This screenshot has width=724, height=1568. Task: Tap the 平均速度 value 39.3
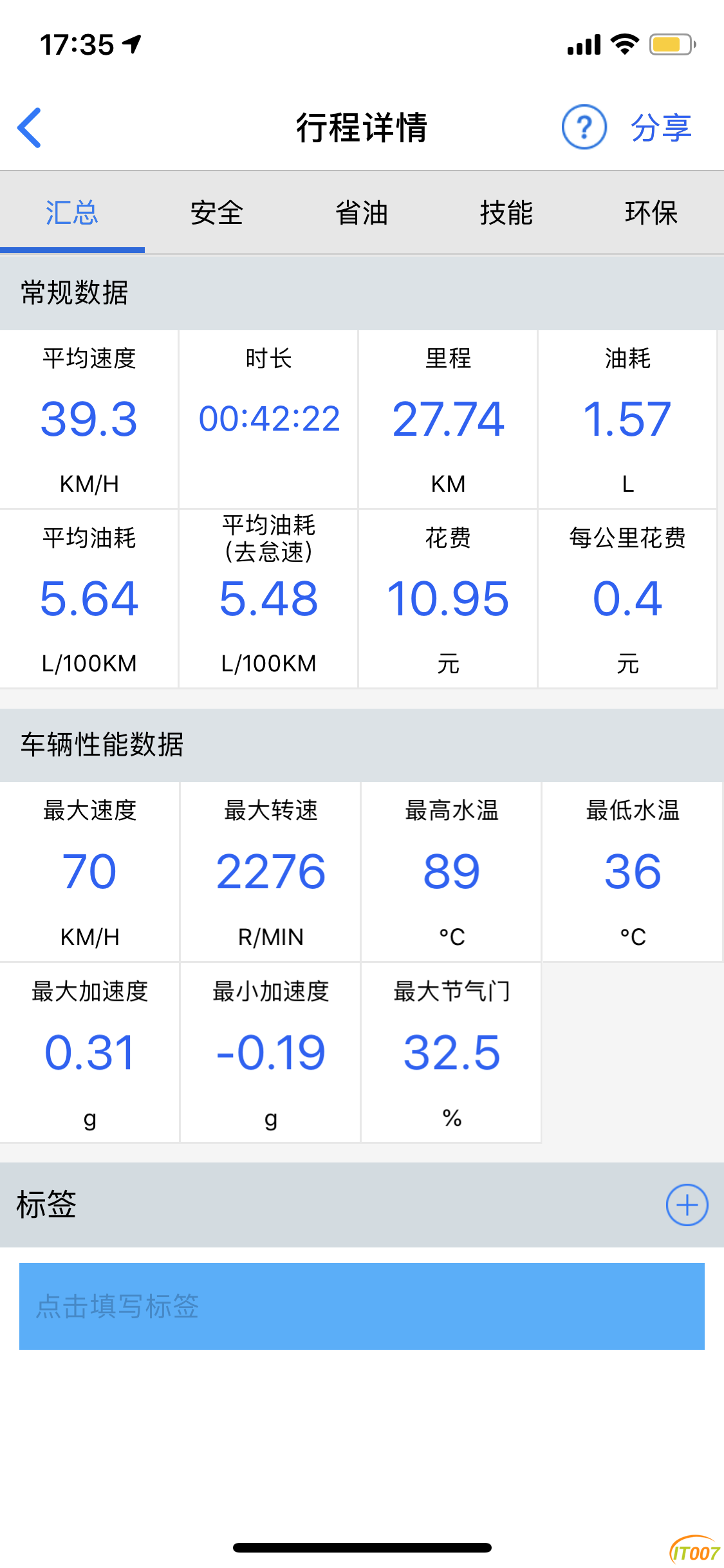(89, 419)
